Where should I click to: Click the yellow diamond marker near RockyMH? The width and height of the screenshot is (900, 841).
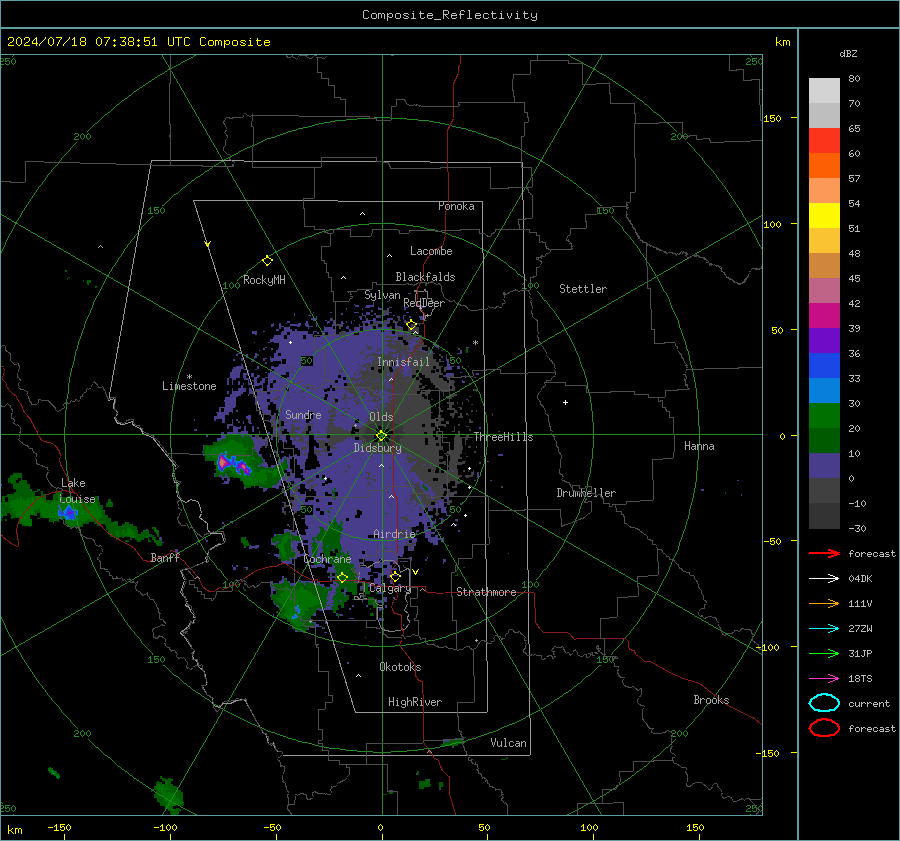(267, 261)
